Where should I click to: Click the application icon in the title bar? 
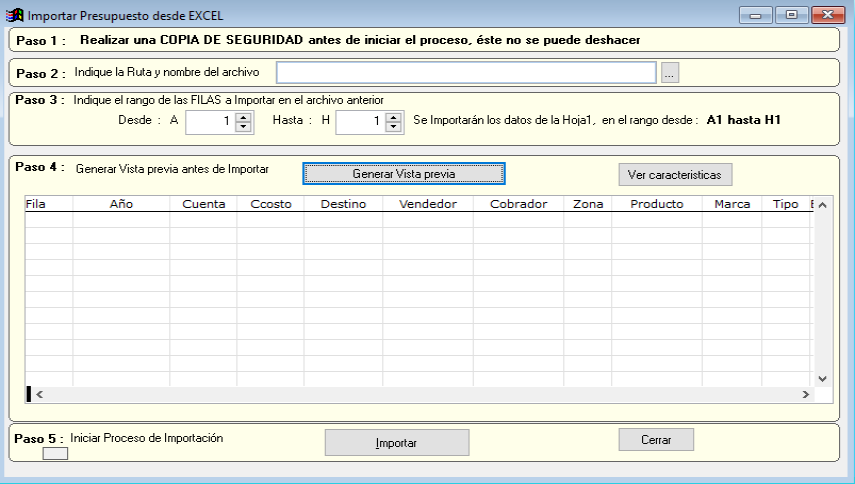tap(15, 15)
